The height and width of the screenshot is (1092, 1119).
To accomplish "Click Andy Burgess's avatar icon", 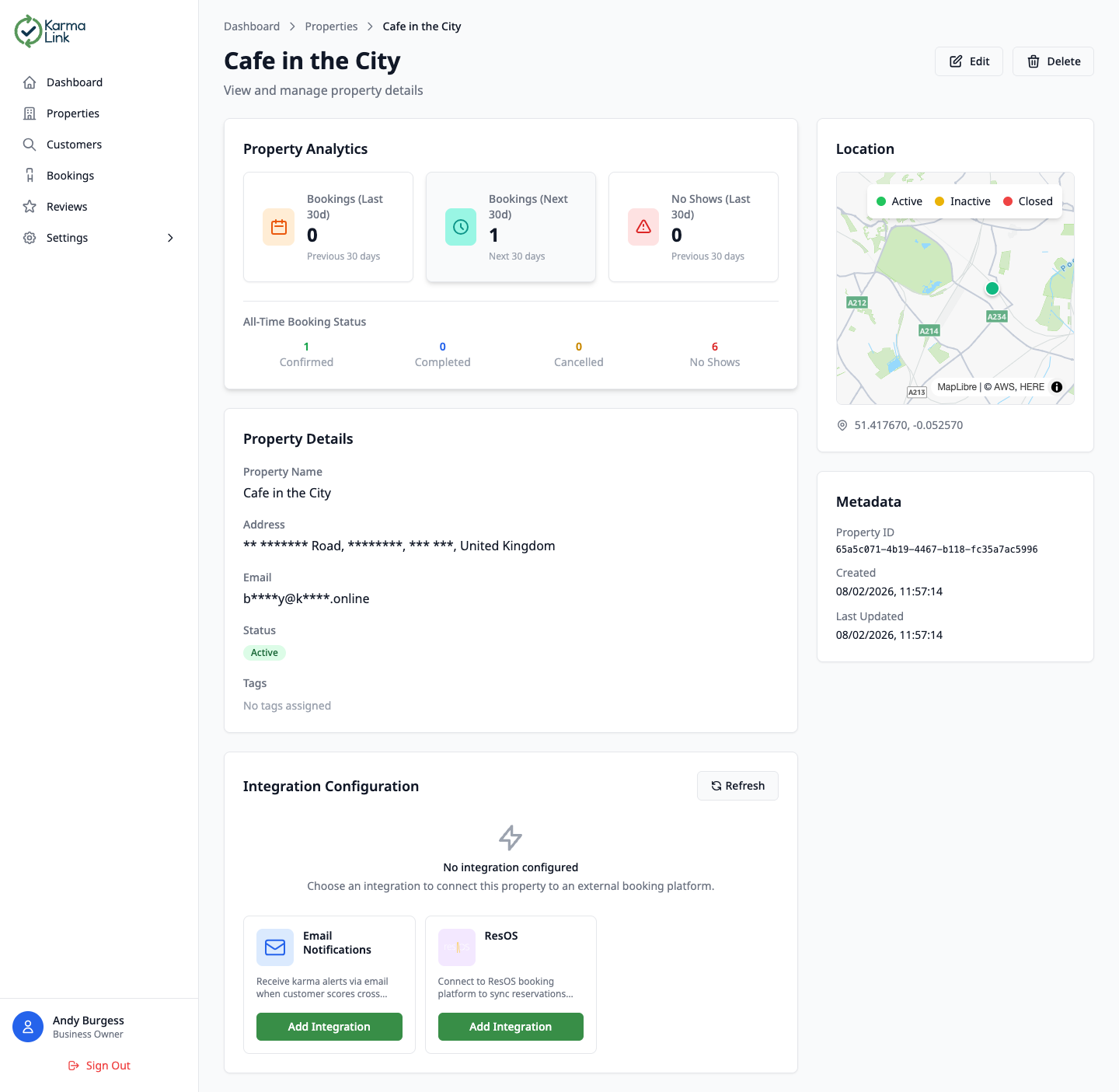I will pyautogui.click(x=28, y=1026).
